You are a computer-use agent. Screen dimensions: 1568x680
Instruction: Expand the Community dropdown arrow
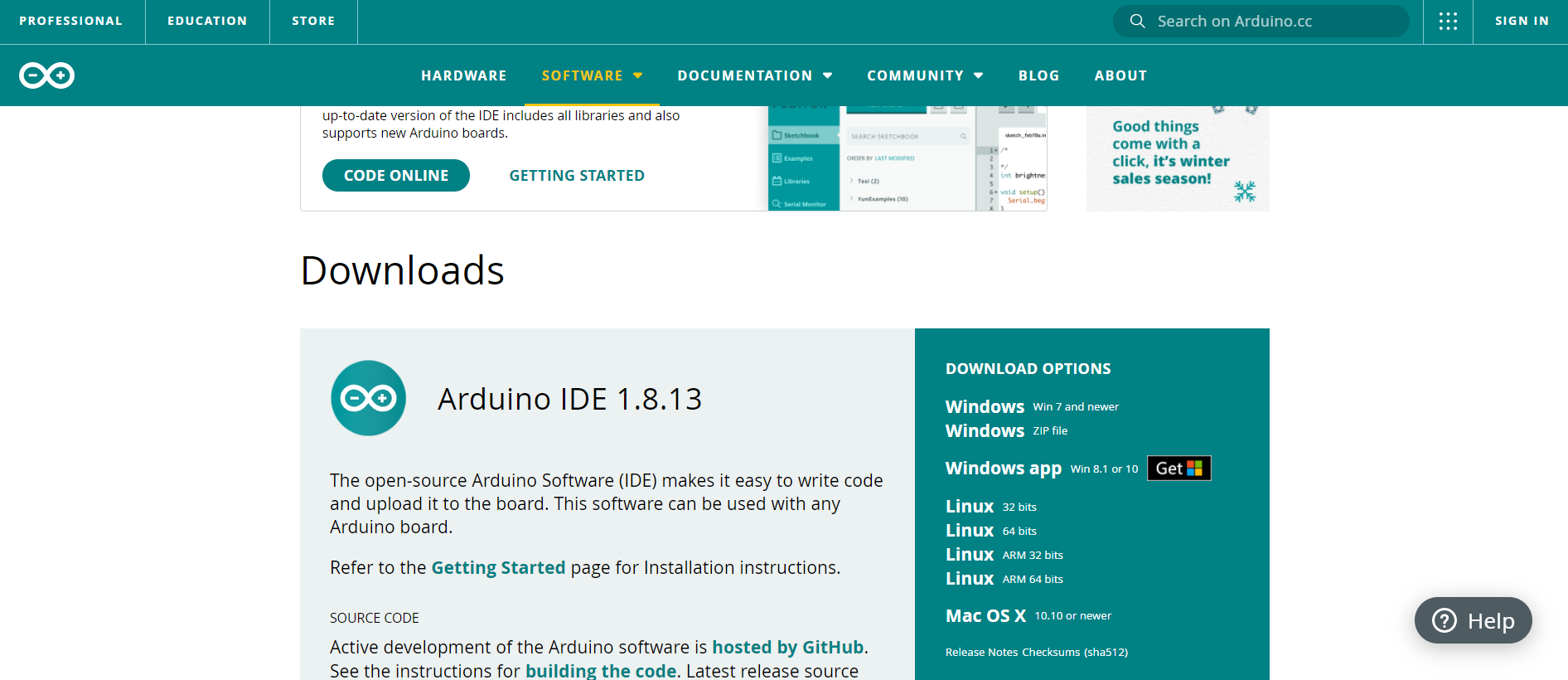(979, 75)
